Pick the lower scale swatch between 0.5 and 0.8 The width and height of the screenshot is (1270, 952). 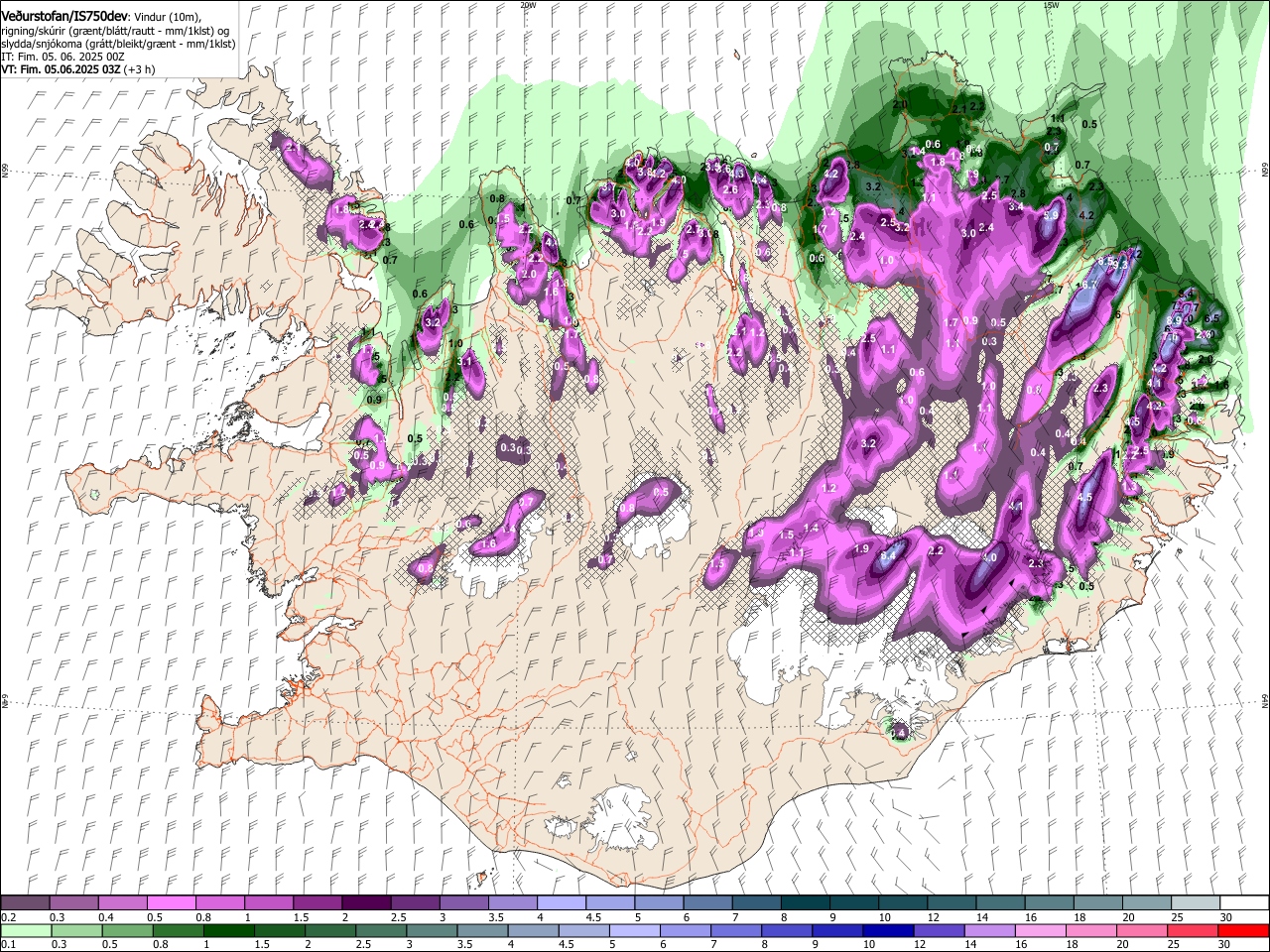(128, 930)
